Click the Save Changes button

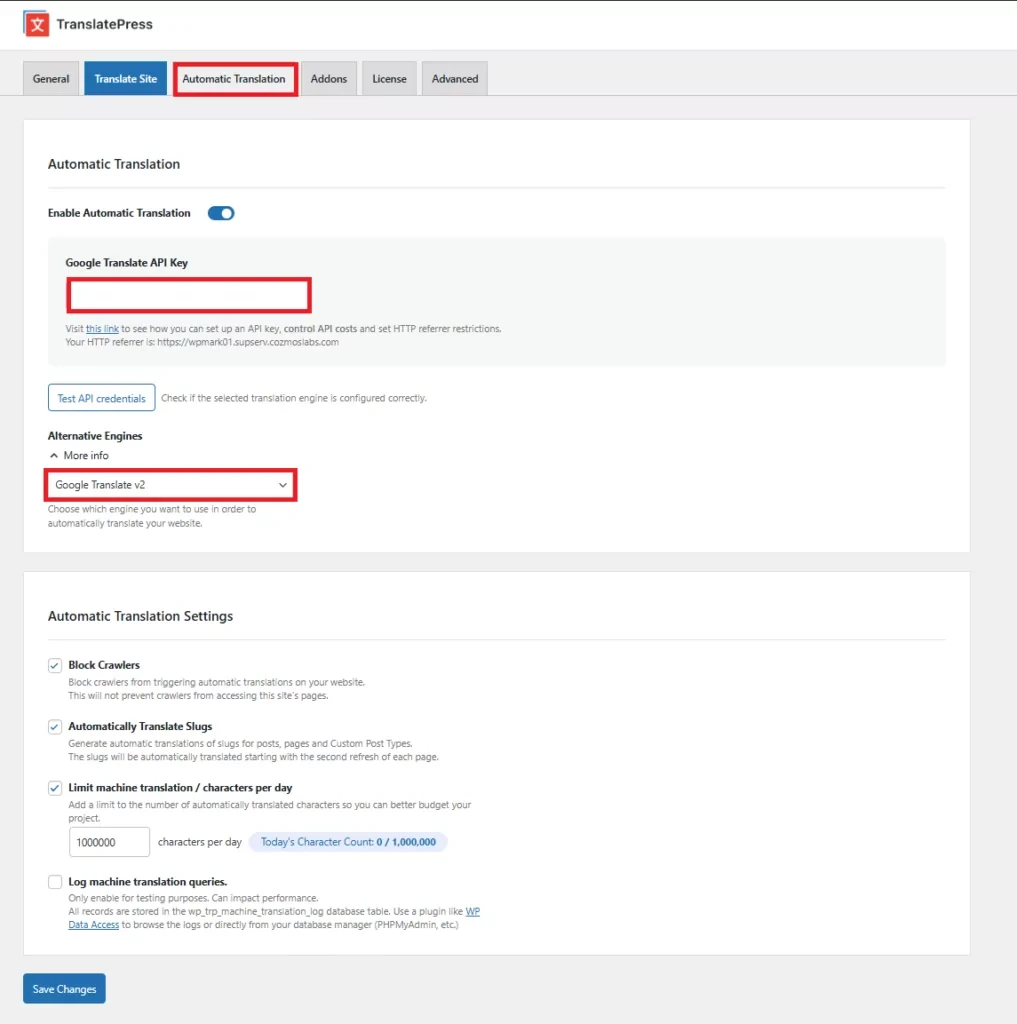tap(64, 989)
